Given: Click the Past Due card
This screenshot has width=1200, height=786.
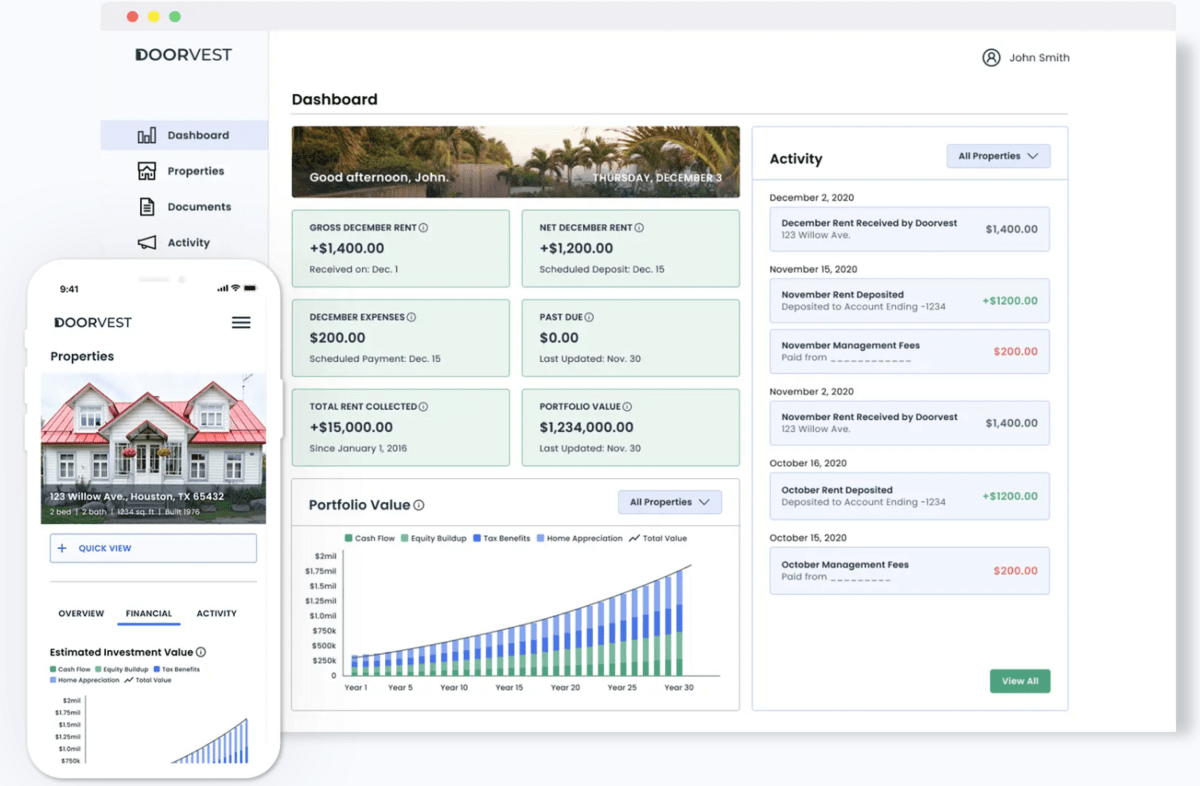Looking at the screenshot, I should (x=630, y=338).
